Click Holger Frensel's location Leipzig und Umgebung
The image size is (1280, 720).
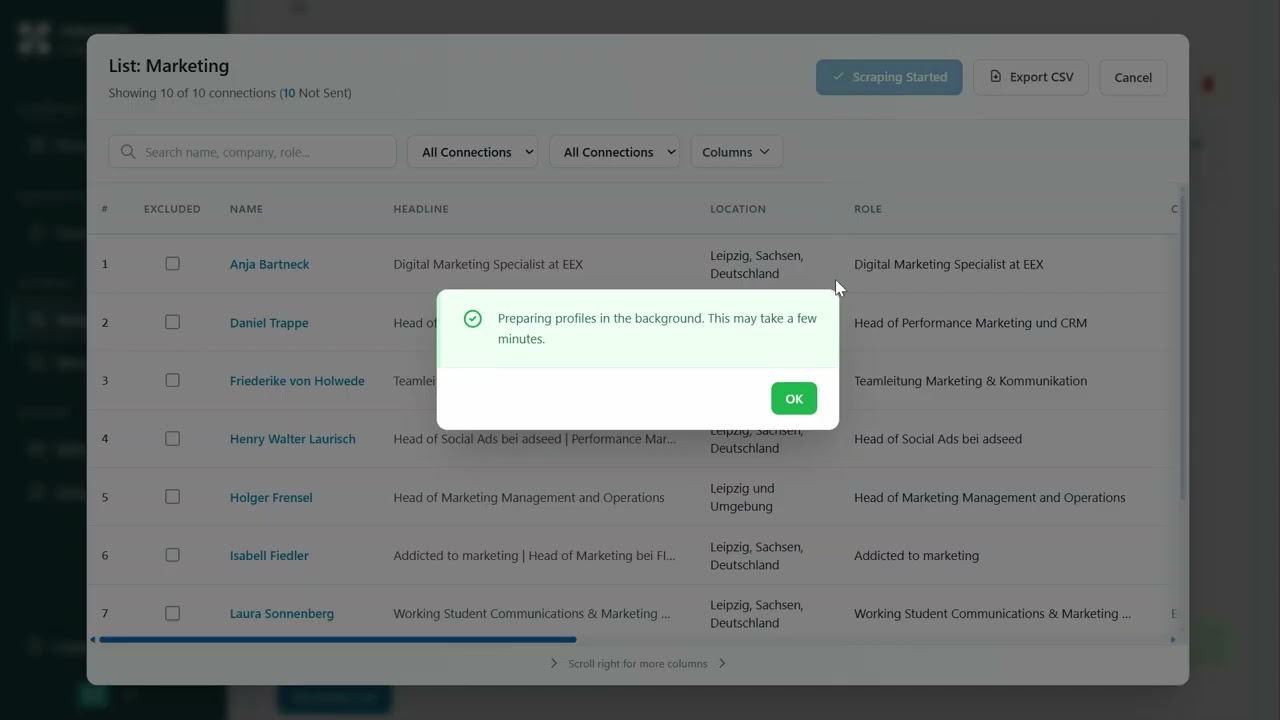[x=742, y=497]
